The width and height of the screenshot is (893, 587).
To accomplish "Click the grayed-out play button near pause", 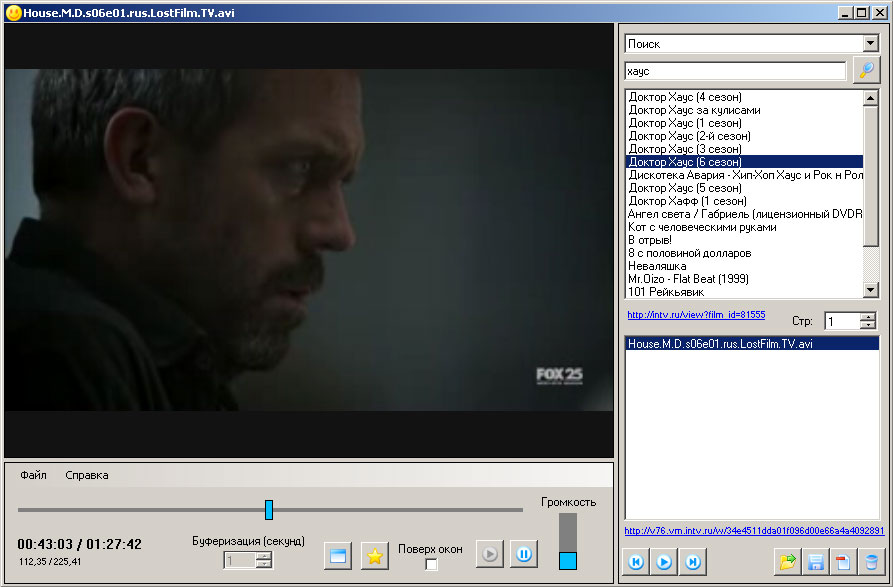I will (x=490, y=554).
